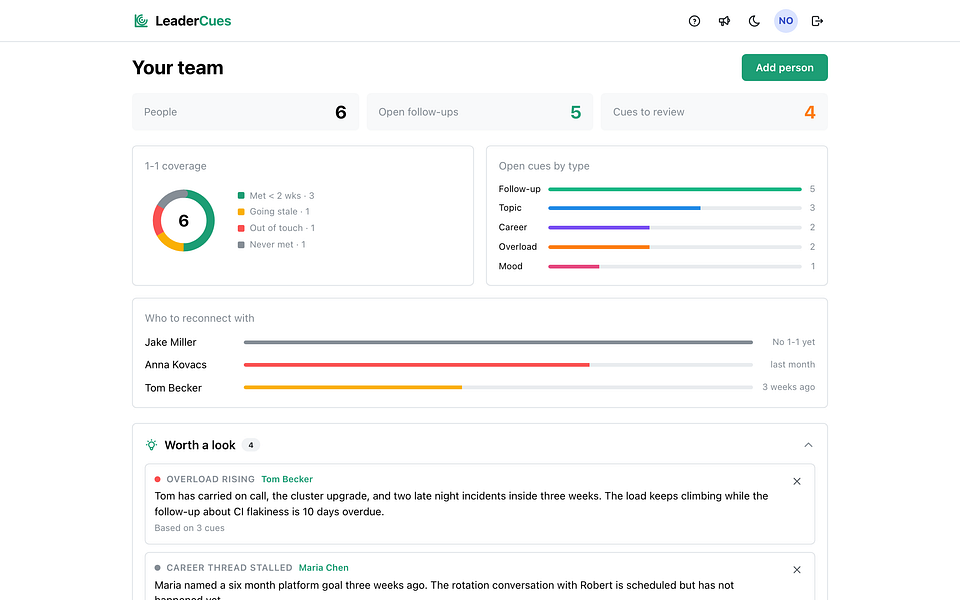Select the 'Going stale · 1' legend entry
The image size is (960, 600).
[x=274, y=212]
